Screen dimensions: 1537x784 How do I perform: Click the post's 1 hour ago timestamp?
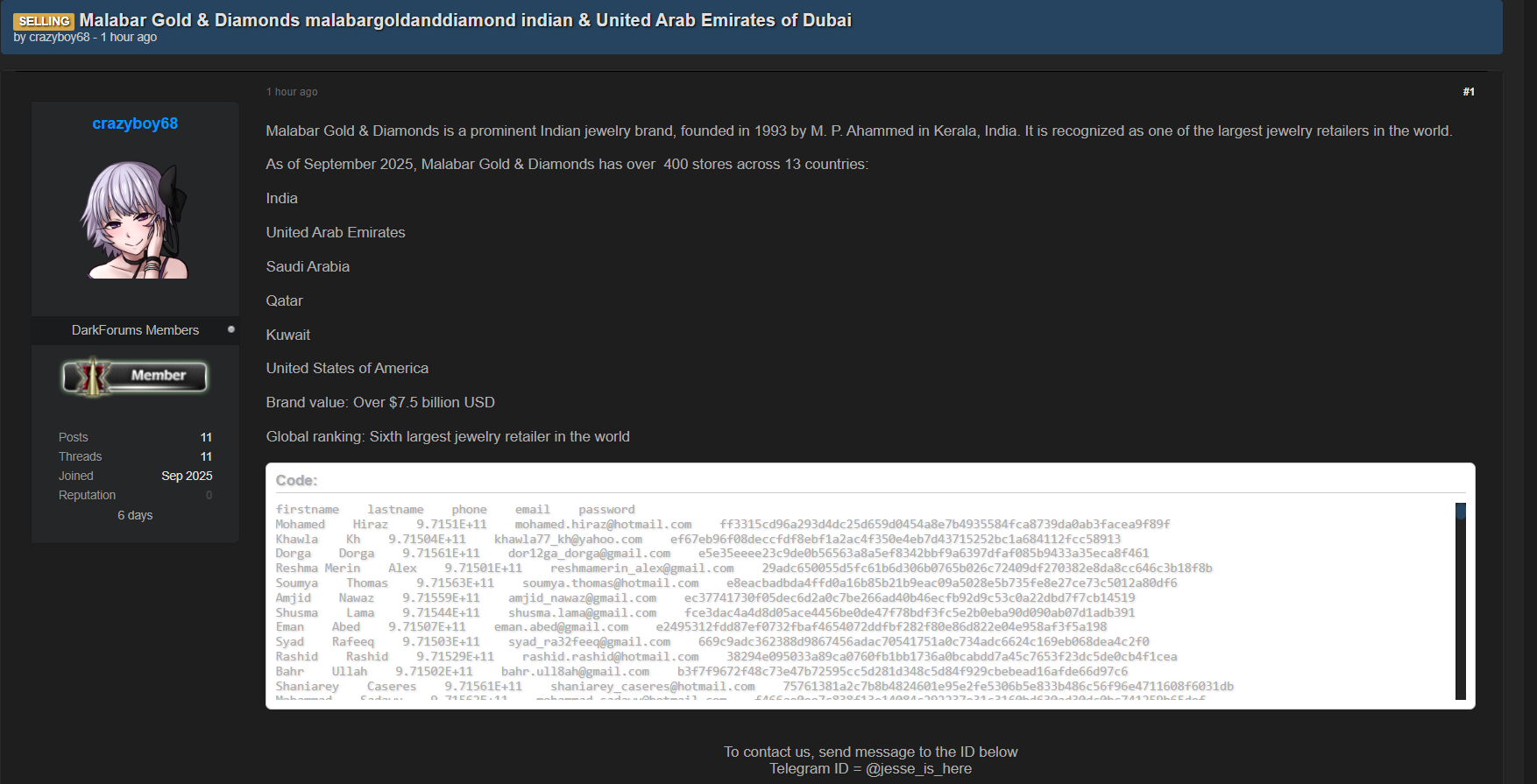coord(292,92)
